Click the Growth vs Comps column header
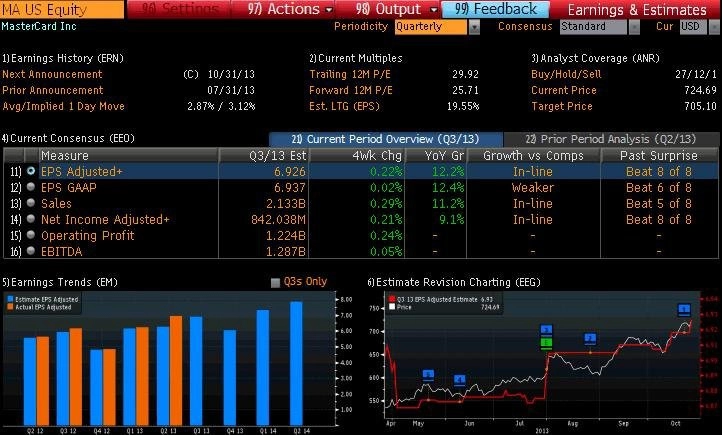 (x=533, y=156)
